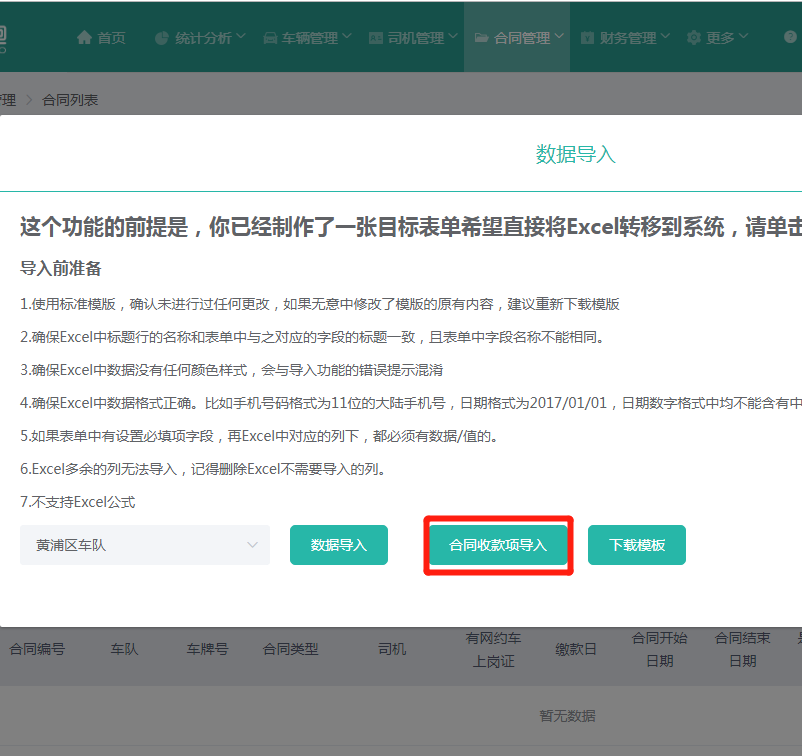Click the car icon for 车辆管理
The height and width of the screenshot is (756, 802).
tap(270, 38)
